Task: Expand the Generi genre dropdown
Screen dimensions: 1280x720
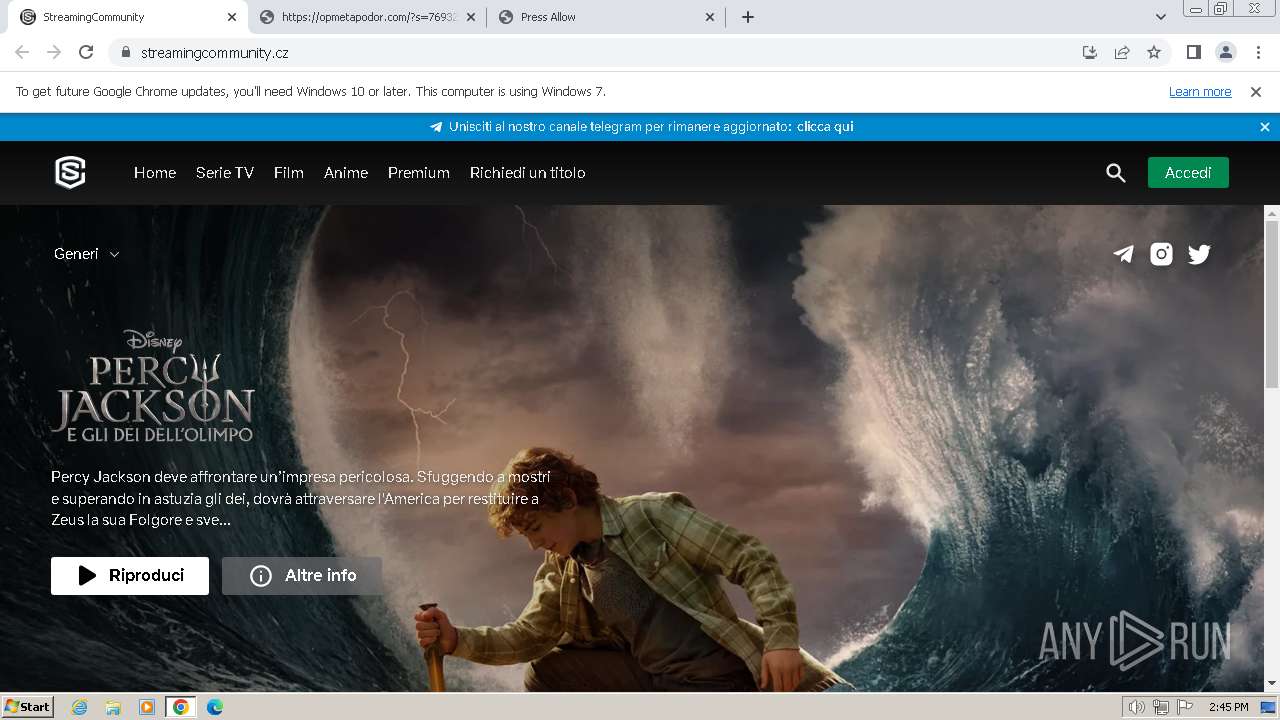Action: click(87, 254)
